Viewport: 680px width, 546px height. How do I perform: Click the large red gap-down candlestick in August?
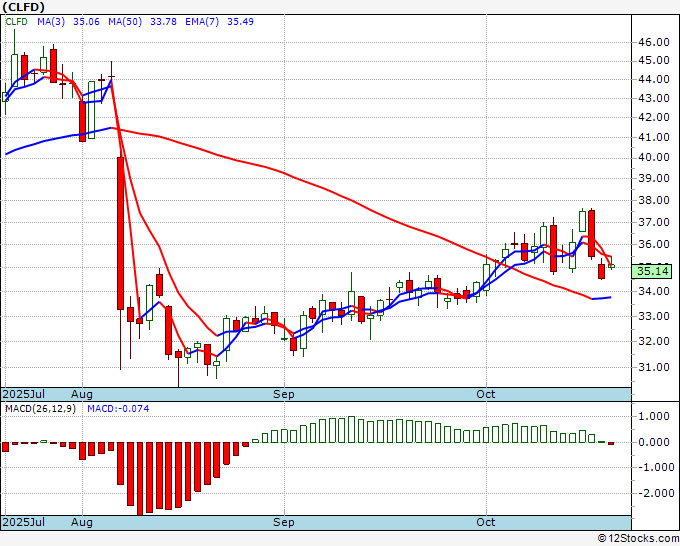[121, 233]
